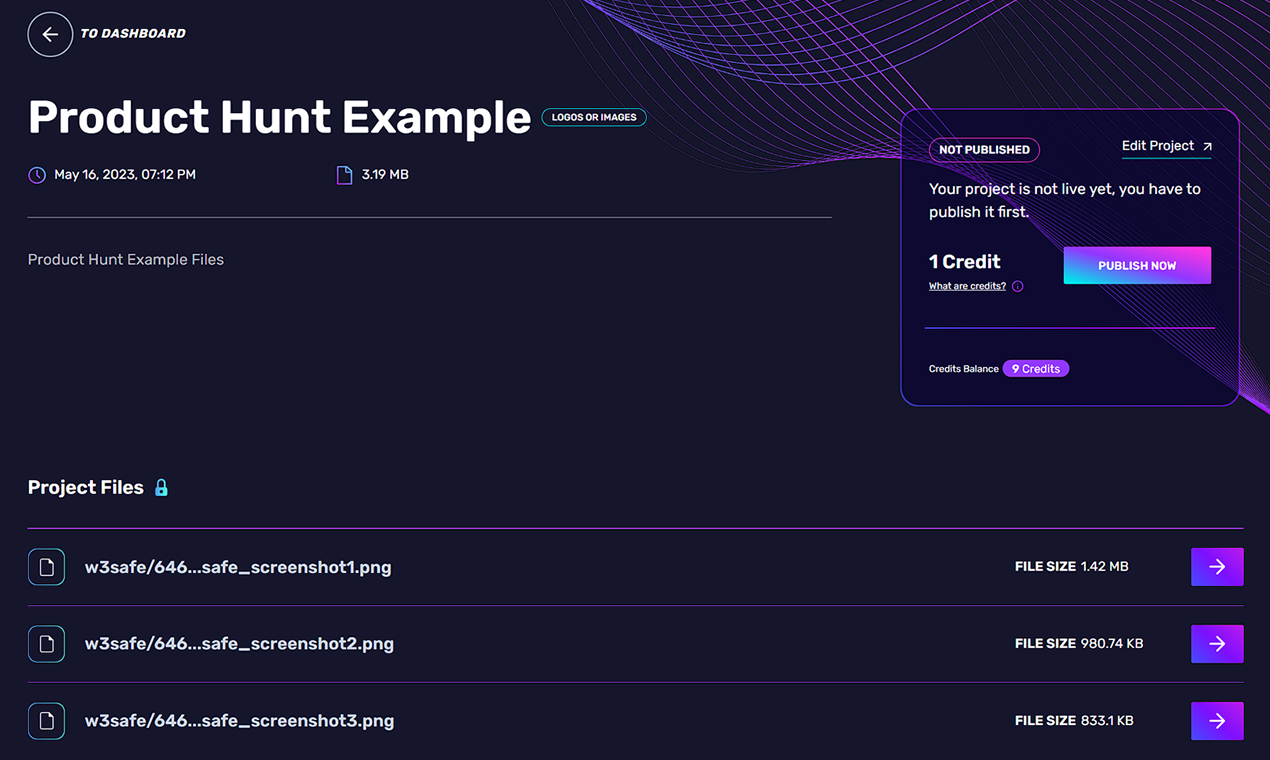Click the external arrow icon beside Edit Project

point(1207,147)
